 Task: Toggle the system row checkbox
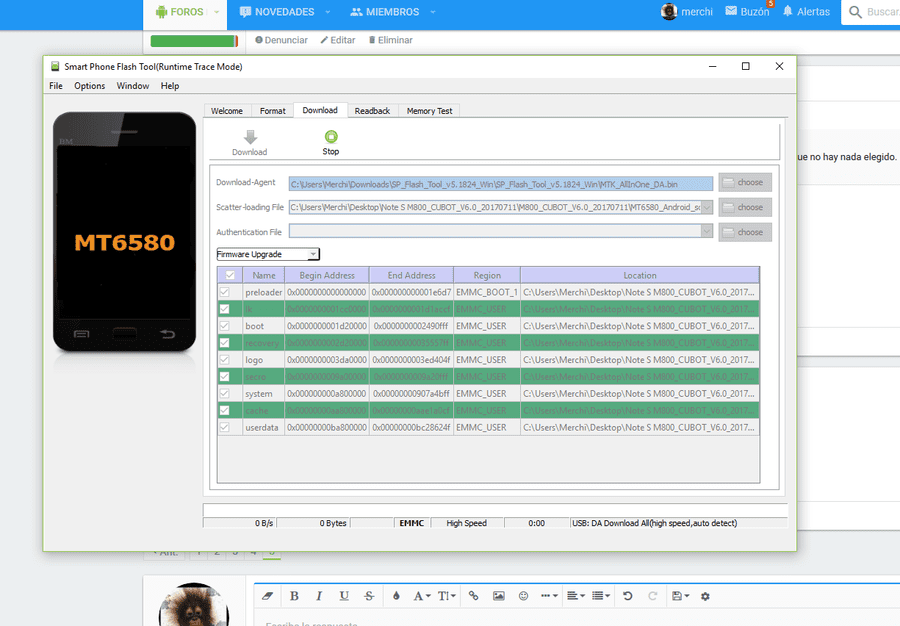pos(224,394)
